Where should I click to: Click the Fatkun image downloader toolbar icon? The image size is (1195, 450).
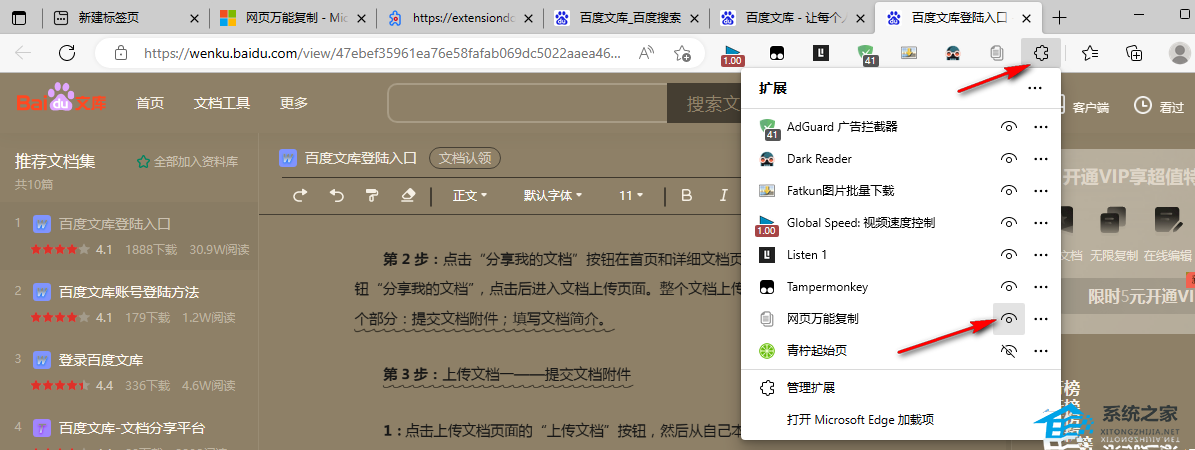(x=908, y=53)
